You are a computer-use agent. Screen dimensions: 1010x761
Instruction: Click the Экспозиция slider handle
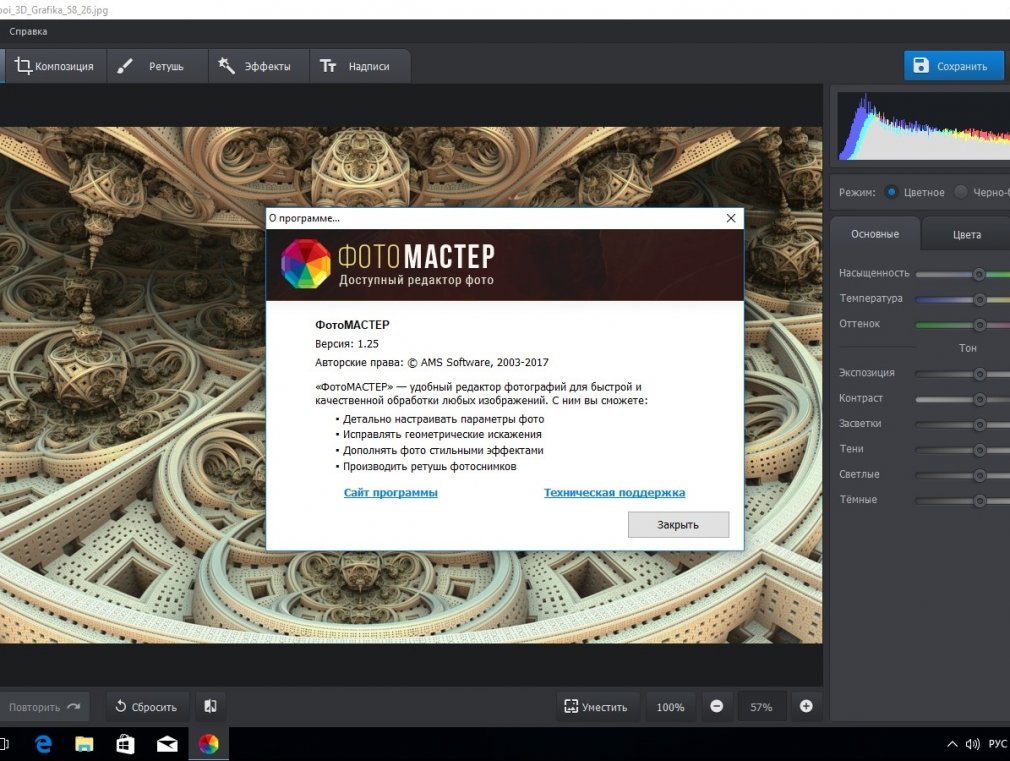tap(979, 374)
